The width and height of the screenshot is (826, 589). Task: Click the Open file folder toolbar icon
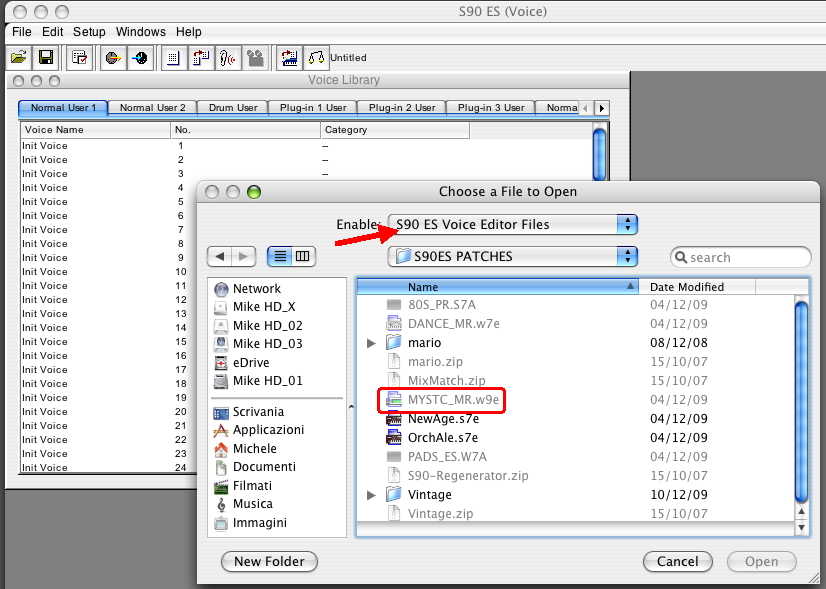pyautogui.click(x=19, y=57)
